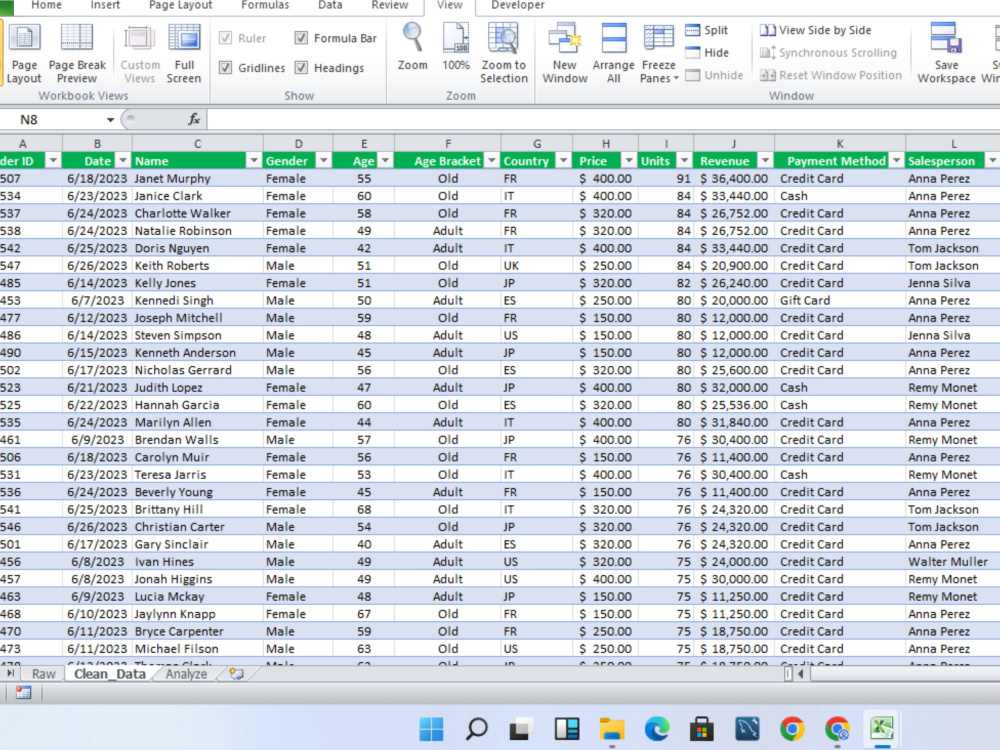Open the Formulas ribbon tab
1000x750 pixels.
tap(265, 5)
